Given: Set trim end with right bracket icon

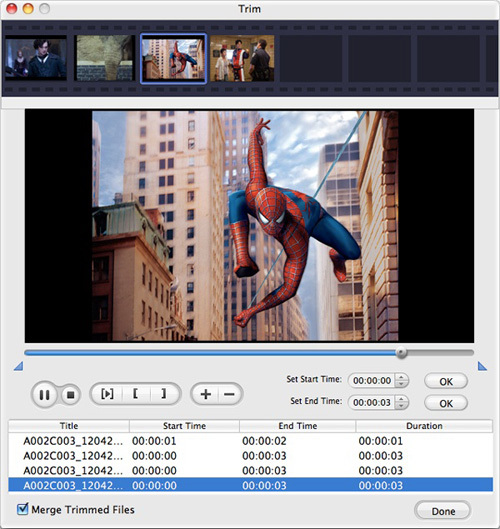Looking at the screenshot, I should click(164, 394).
